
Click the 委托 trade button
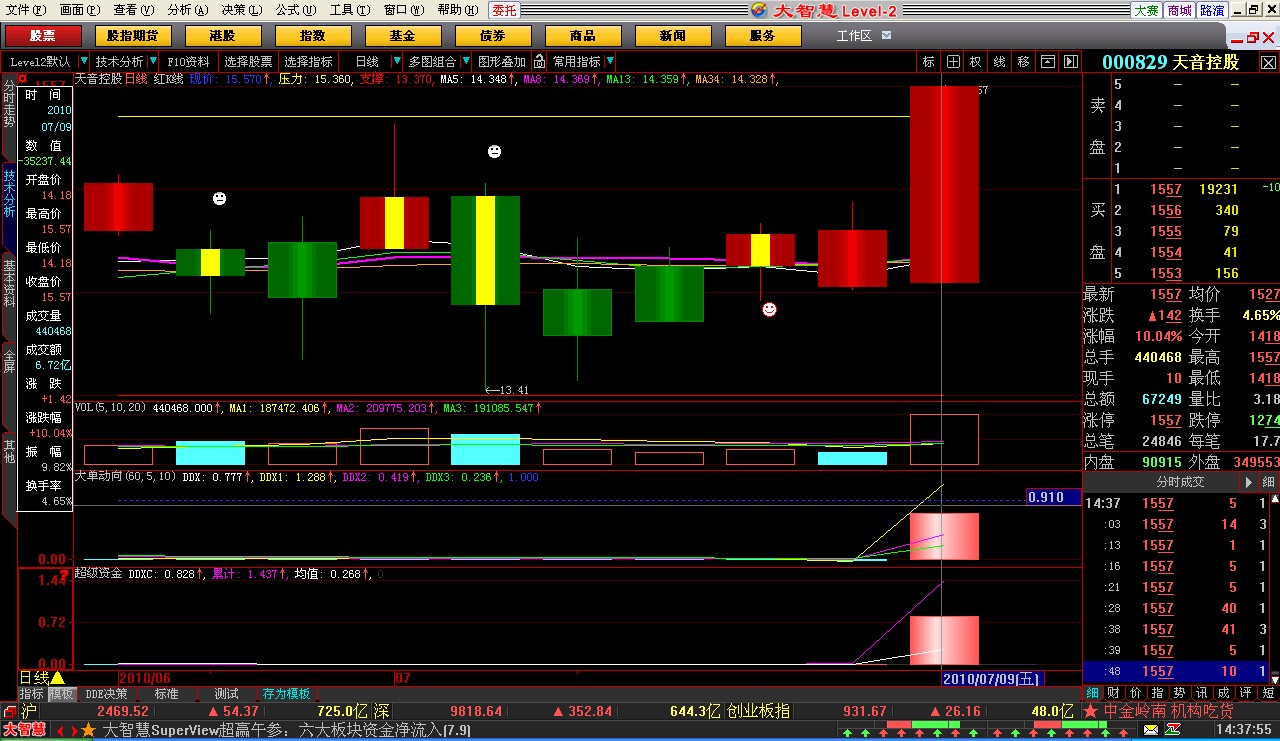click(x=504, y=10)
